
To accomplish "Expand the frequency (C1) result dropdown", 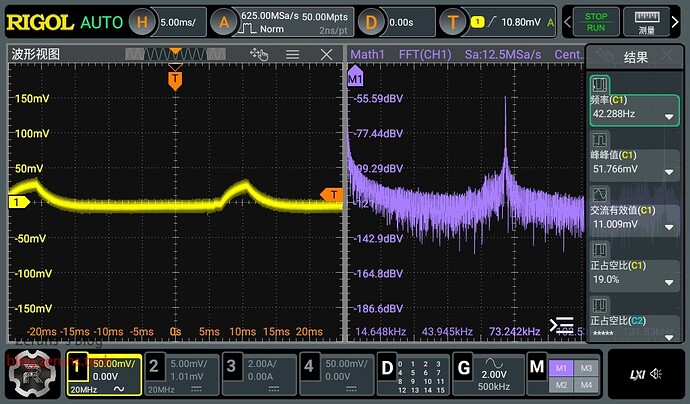I will (x=669, y=116).
